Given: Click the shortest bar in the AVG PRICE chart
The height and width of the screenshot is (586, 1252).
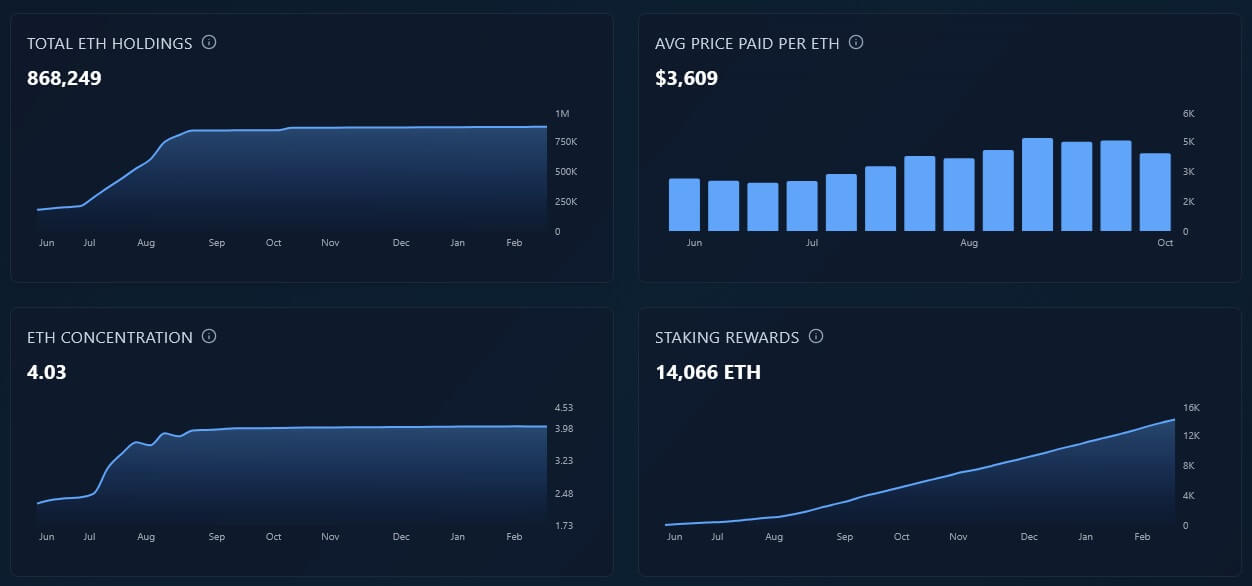Looking at the screenshot, I should [x=764, y=205].
